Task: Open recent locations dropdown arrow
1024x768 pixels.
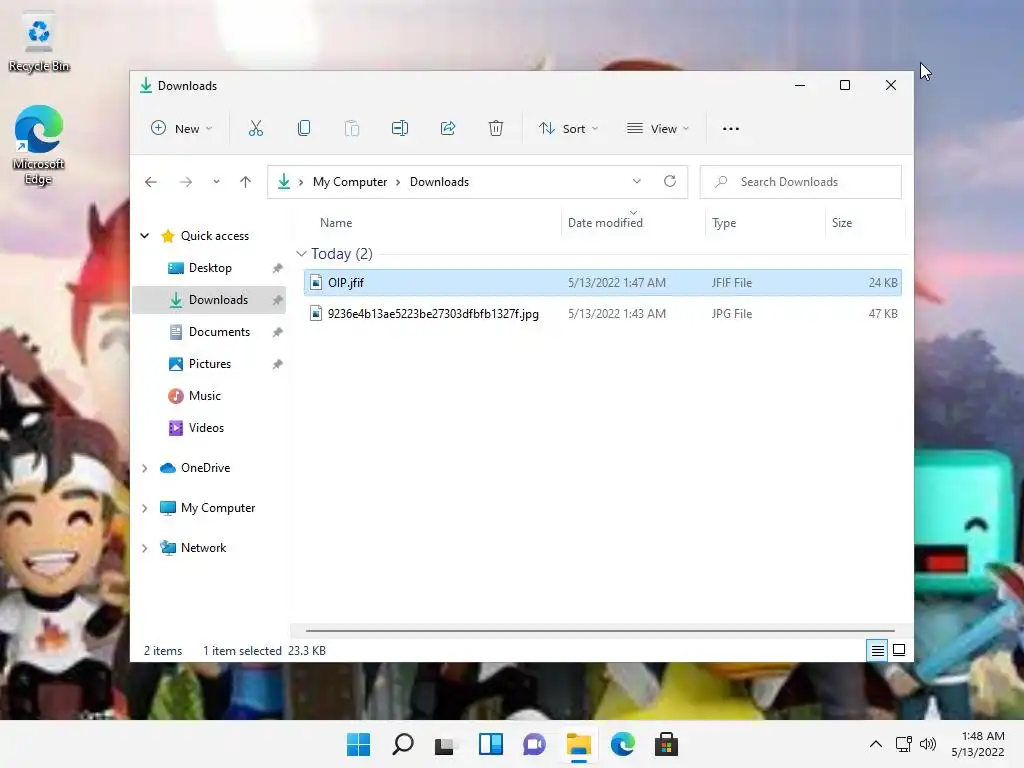Action: pyautogui.click(x=216, y=182)
